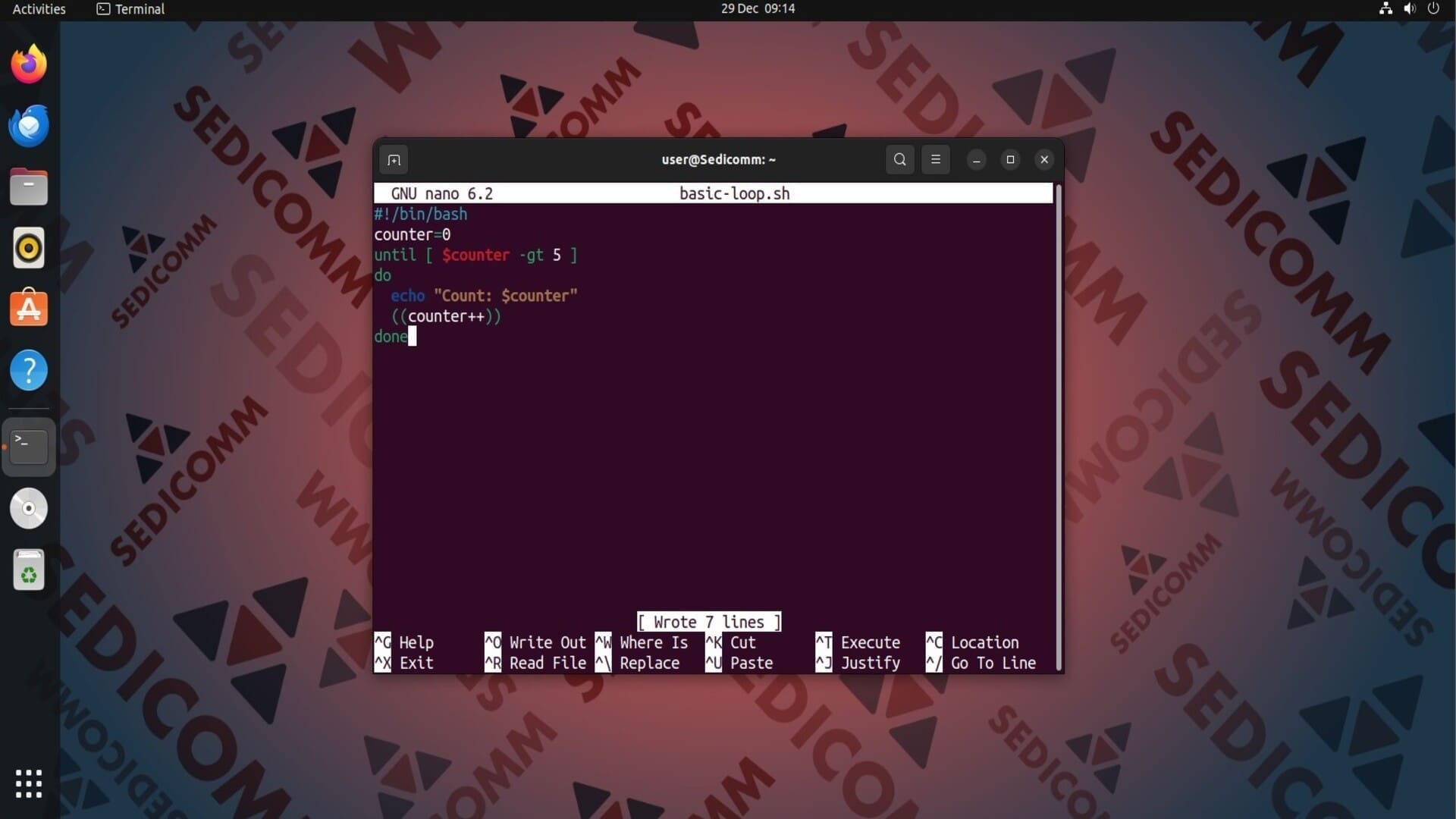Screen dimensions: 1456x819
Task: Open Thunderbird mail from the dock
Action: tap(29, 126)
